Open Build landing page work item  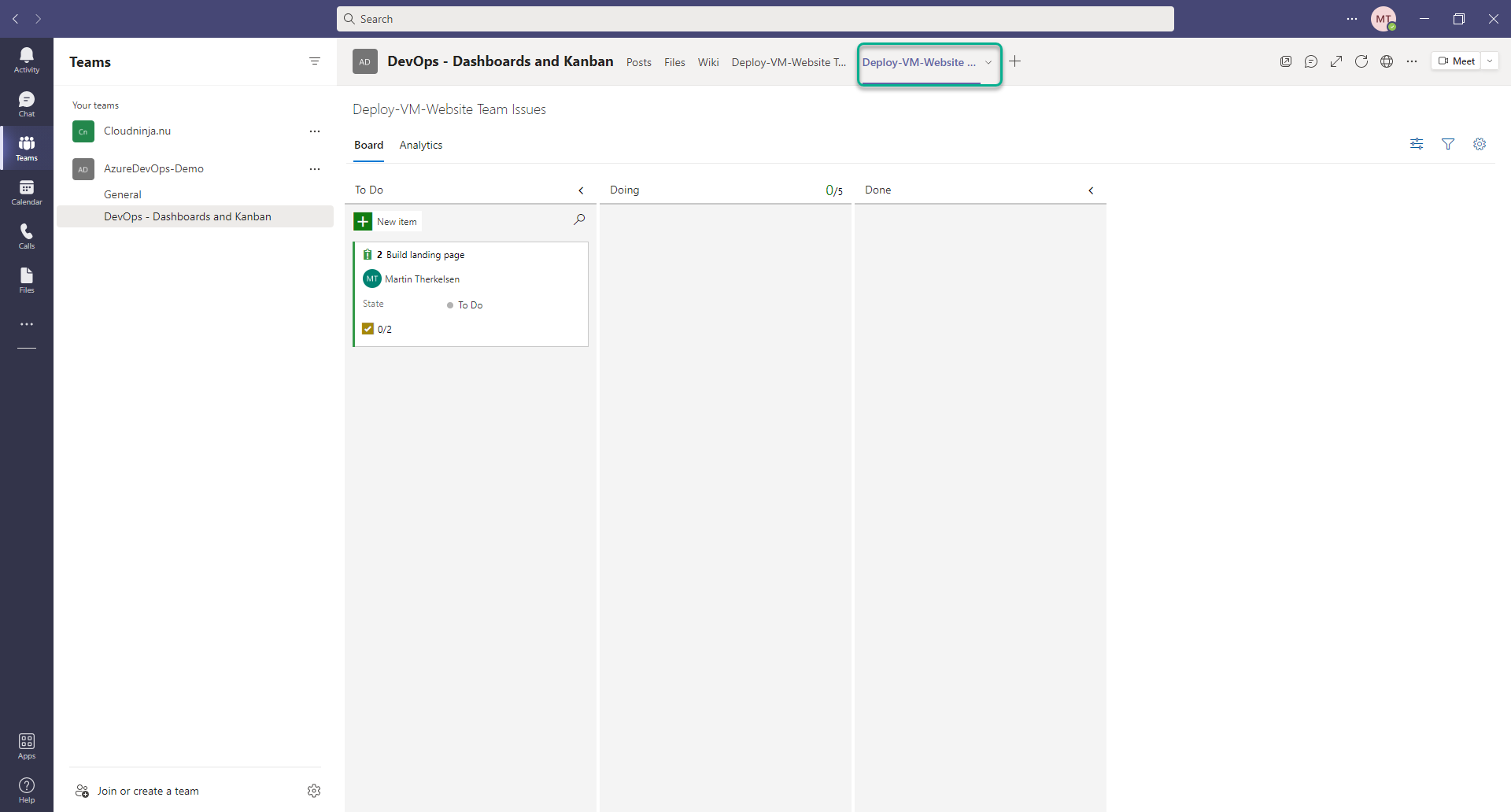[x=425, y=255]
